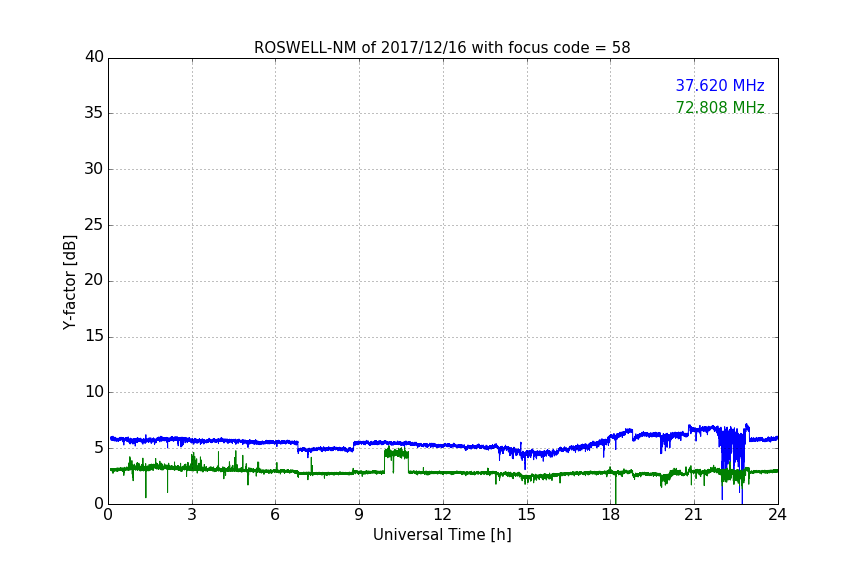
Task: Click the y-axis tick label 10
Action: click(x=94, y=392)
